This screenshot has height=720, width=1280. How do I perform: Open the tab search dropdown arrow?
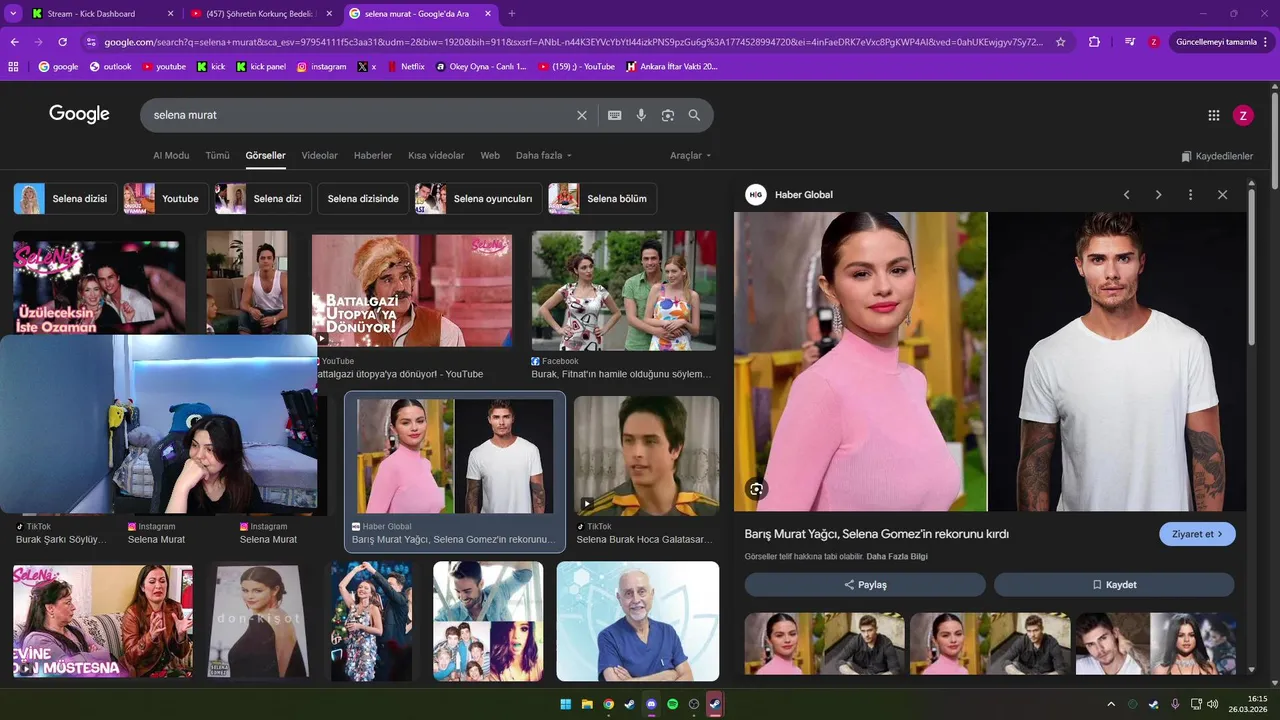tap(13, 14)
